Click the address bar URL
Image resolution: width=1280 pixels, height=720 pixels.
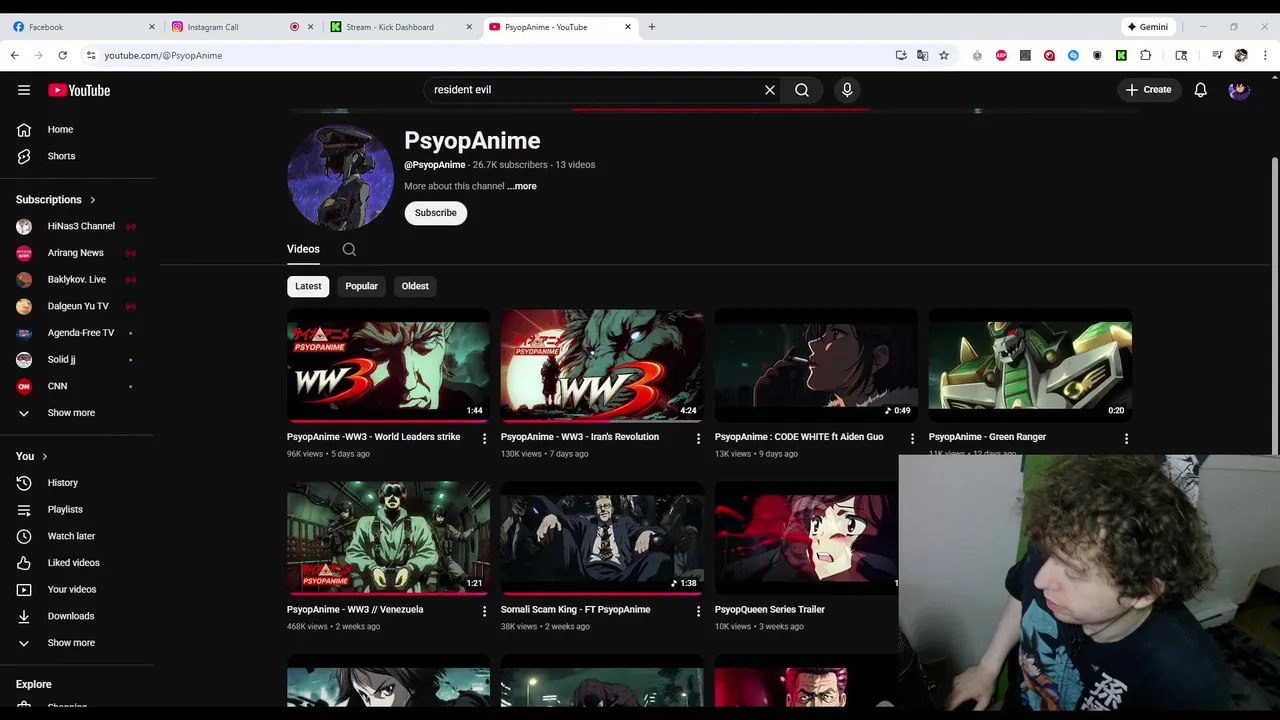pos(163,55)
